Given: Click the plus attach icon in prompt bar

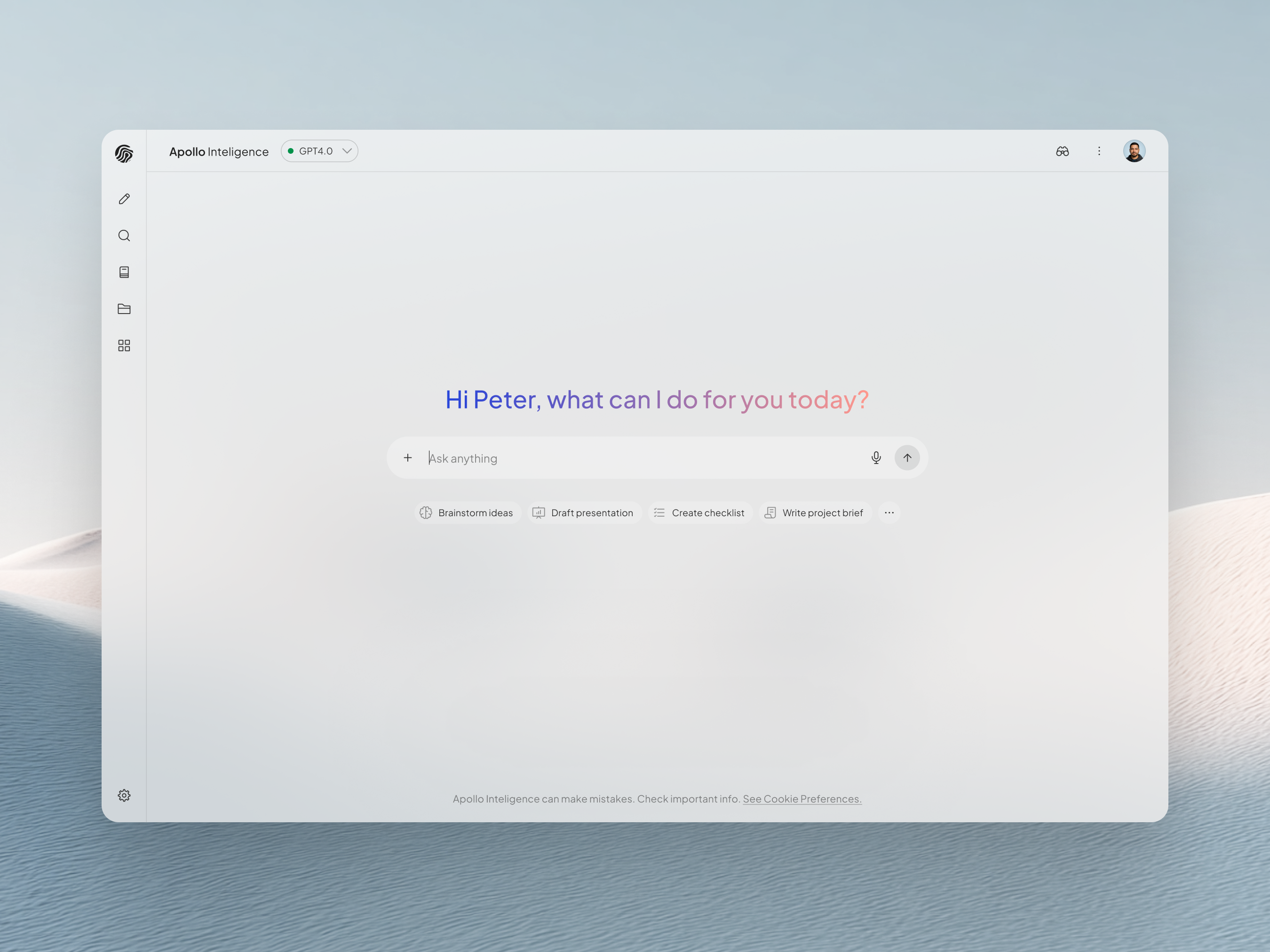Looking at the screenshot, I should [x=408, y=457].
